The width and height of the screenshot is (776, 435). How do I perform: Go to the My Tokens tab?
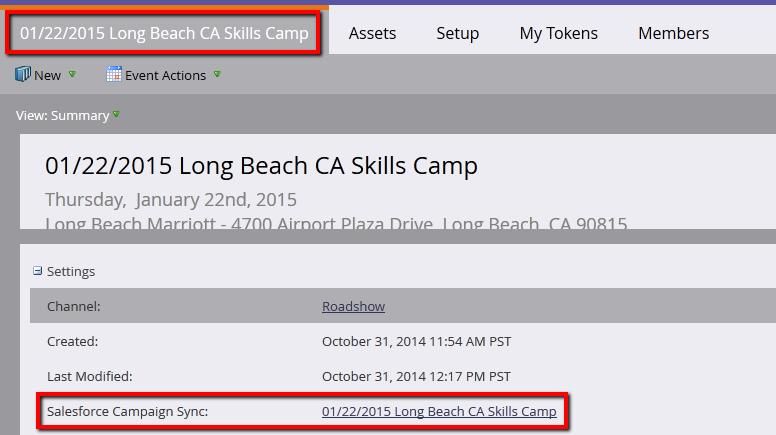pos(558,33)
